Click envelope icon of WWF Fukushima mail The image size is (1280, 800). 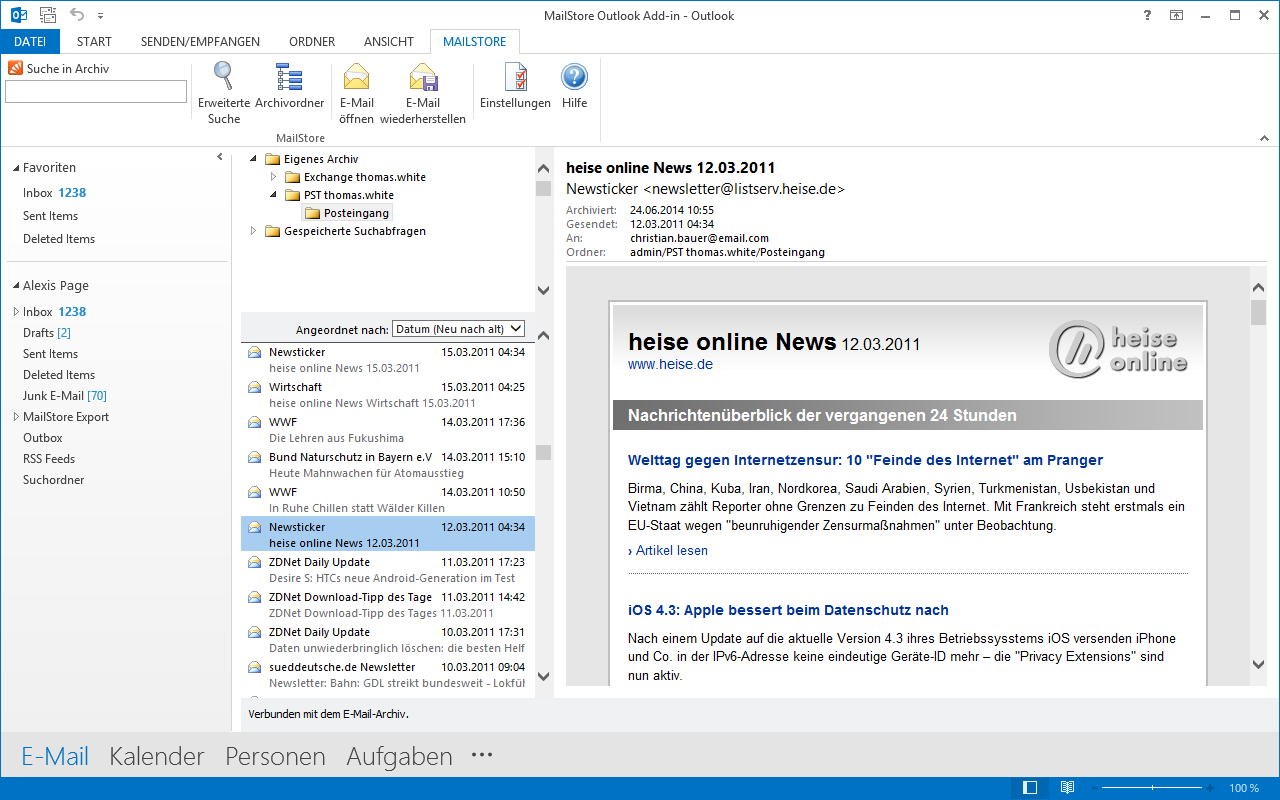pyautogui.click(x=254, y=422)
